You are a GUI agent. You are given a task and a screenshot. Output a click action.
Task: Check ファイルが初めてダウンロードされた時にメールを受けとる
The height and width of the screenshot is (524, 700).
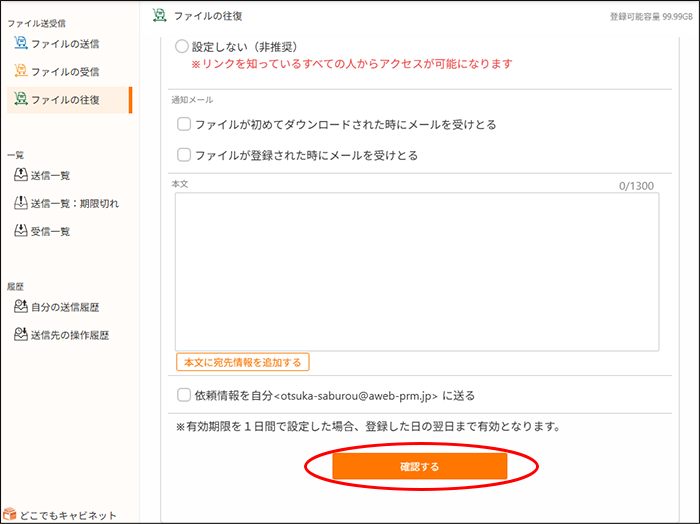point(184,124)
